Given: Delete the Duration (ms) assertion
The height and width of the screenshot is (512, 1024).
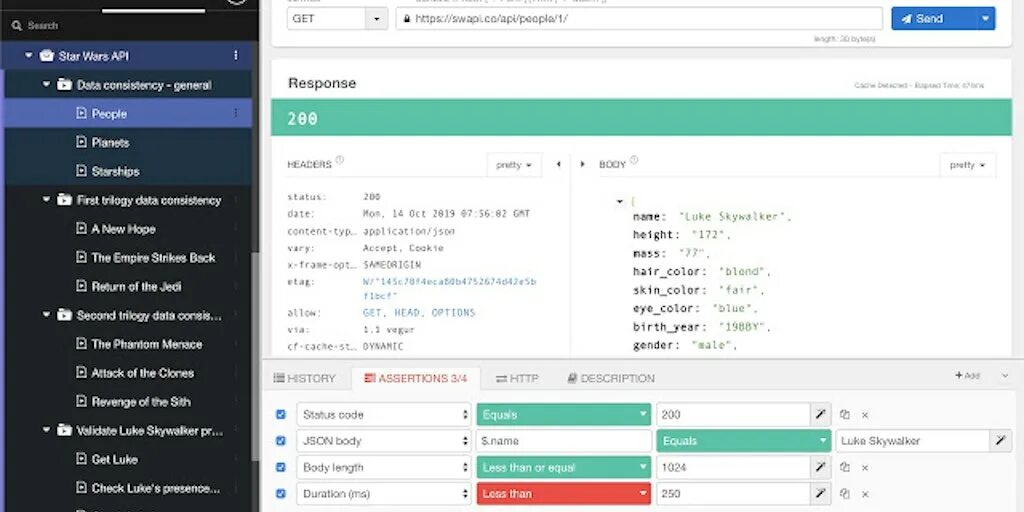Looking at the screenshot, I should [x=865, y=494].
